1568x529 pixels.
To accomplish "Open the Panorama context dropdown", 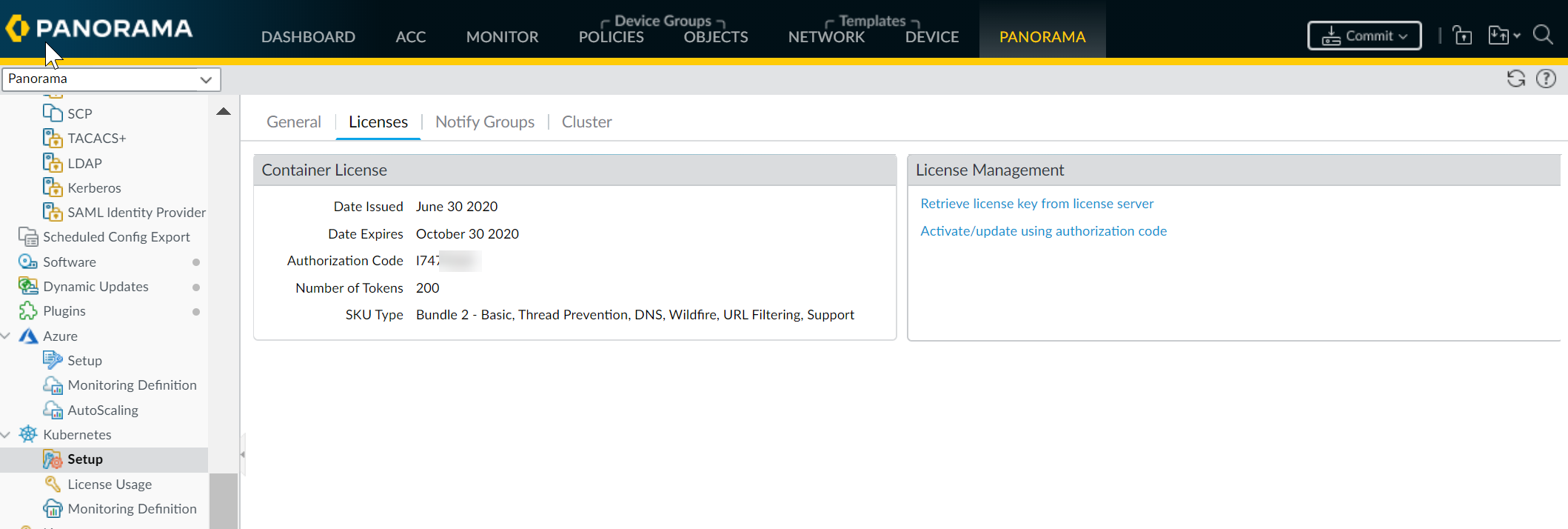I will 111,79.
